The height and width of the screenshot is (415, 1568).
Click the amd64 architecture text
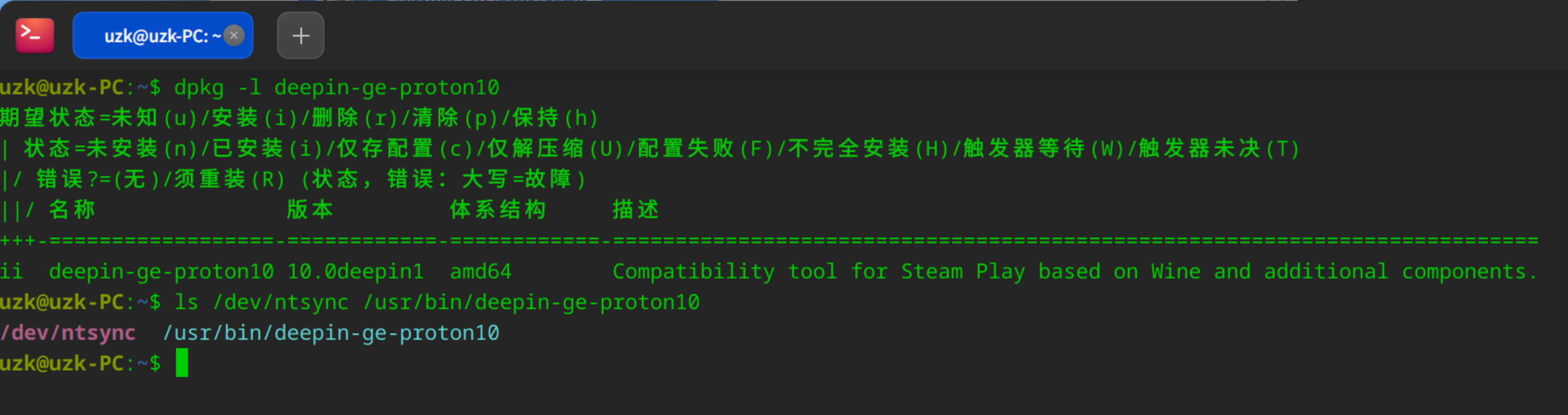coord(481,272)
